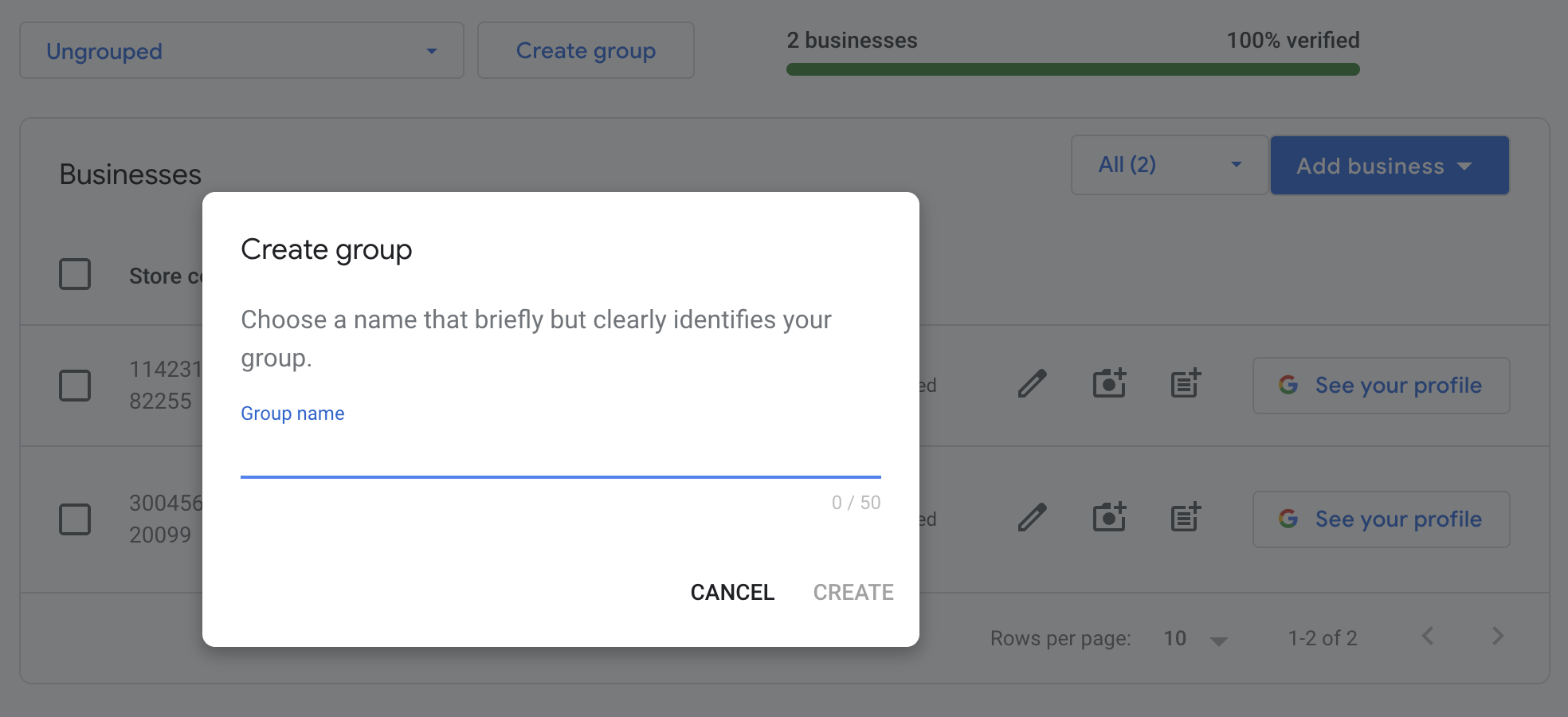Click the 100% verified progress bar
Screen dimensions: 1568x717
[1072, 69]
